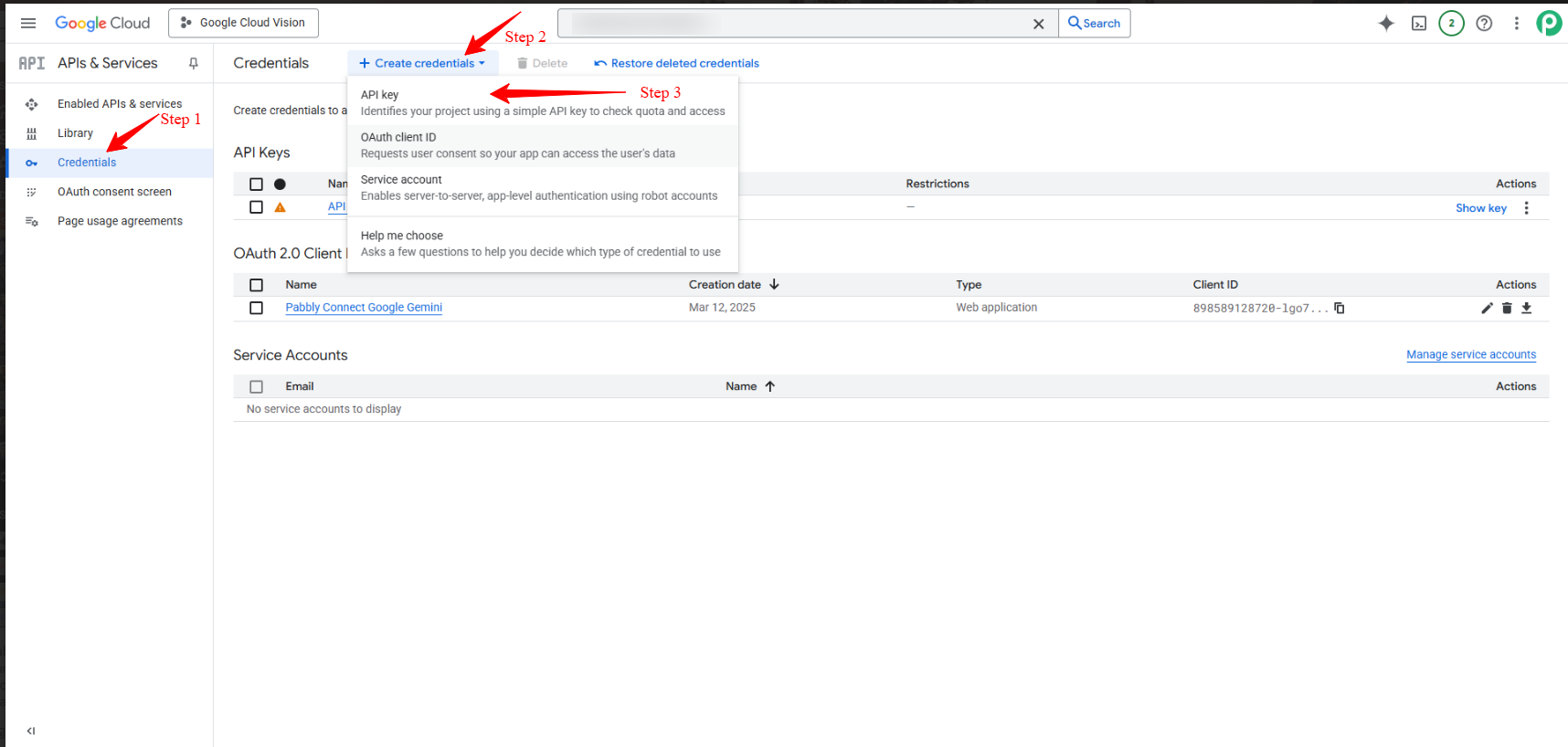The width and height of the screenshot is (1568, 747).
Task: Delete the Pabbly Connect OAuth client
Action: (x=1507, y=309)
